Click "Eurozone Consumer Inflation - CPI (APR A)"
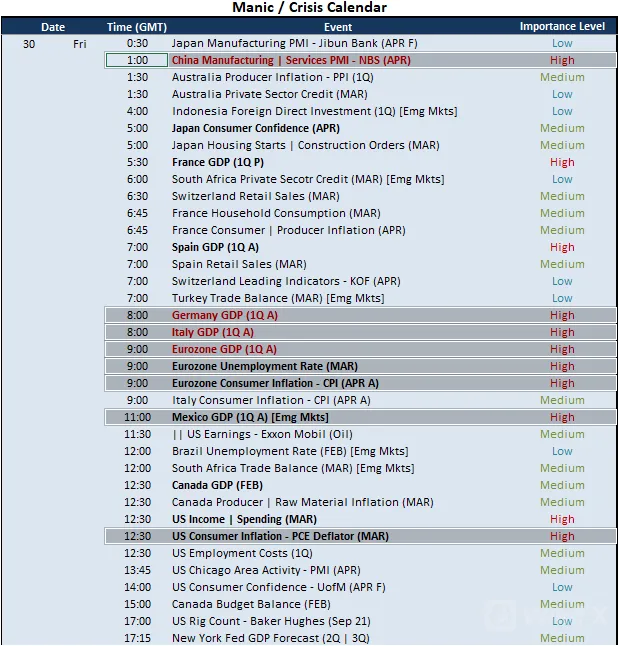Viewport: 619px width, 646px height. (x=275, y=383)
